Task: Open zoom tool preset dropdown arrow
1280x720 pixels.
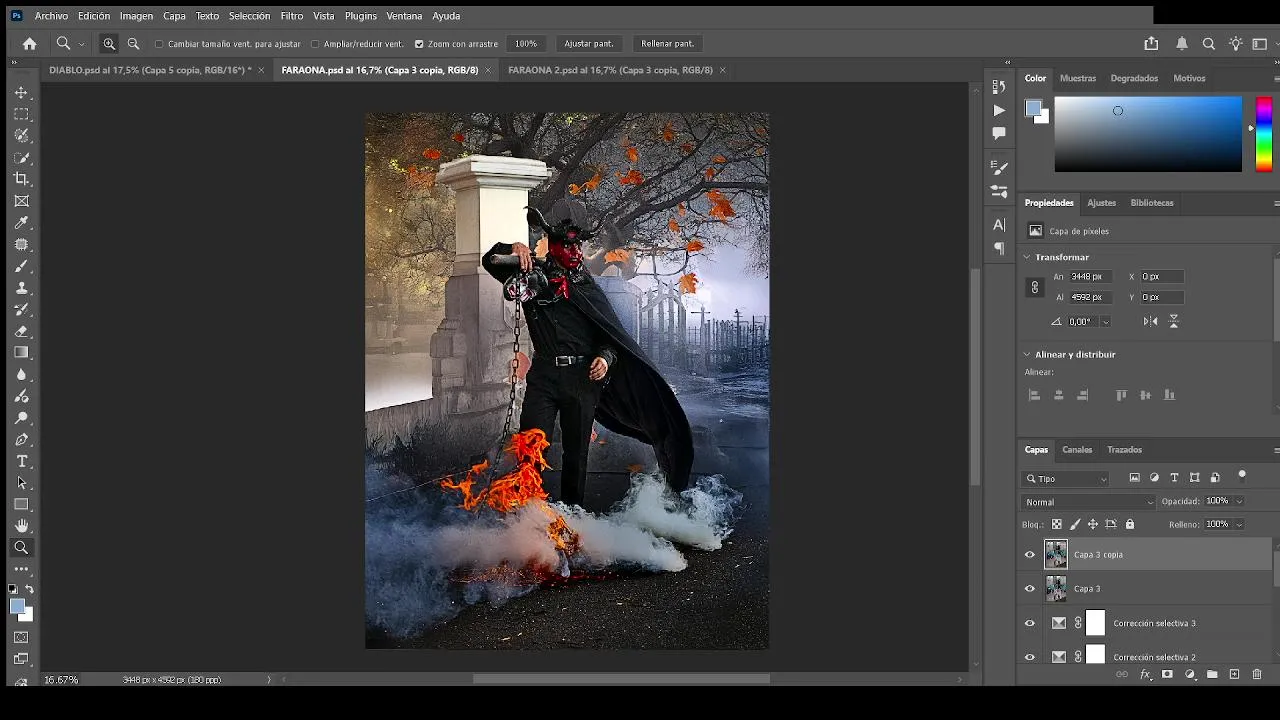Action: 82,44
